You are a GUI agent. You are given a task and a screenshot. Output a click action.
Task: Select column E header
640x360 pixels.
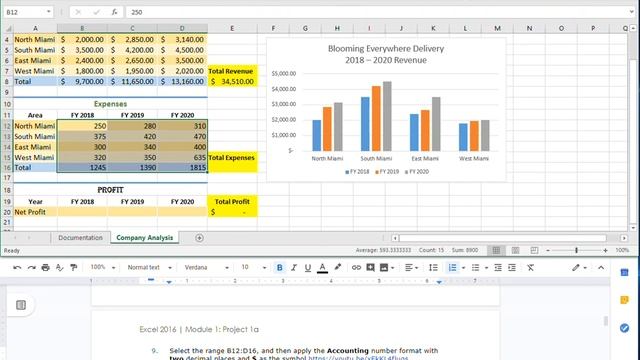tap(232, 28)
